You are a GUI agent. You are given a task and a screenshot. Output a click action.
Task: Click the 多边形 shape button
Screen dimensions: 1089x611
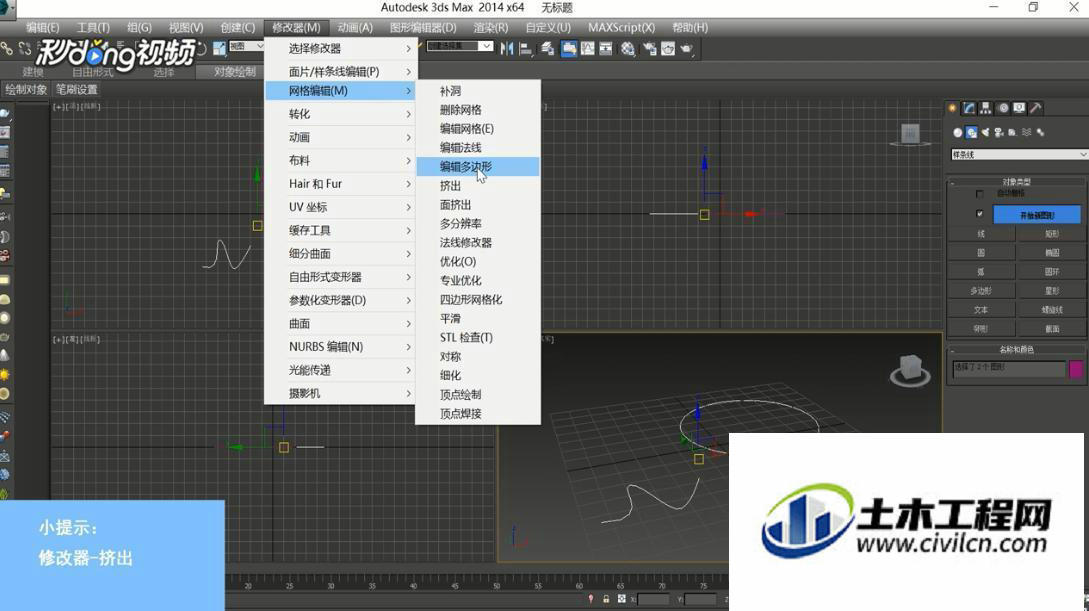coord(981,291)
